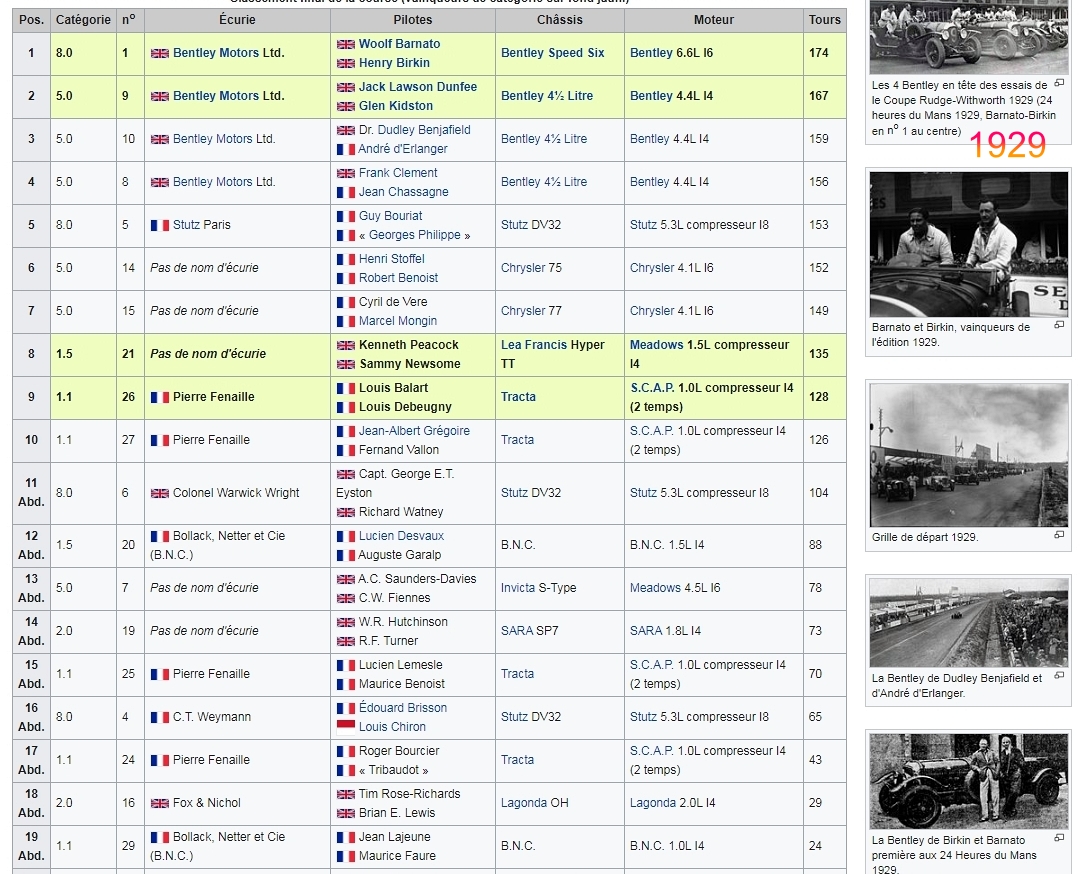
Task: Open the 'Grille de départ 1929' photo
Action: 968,455
